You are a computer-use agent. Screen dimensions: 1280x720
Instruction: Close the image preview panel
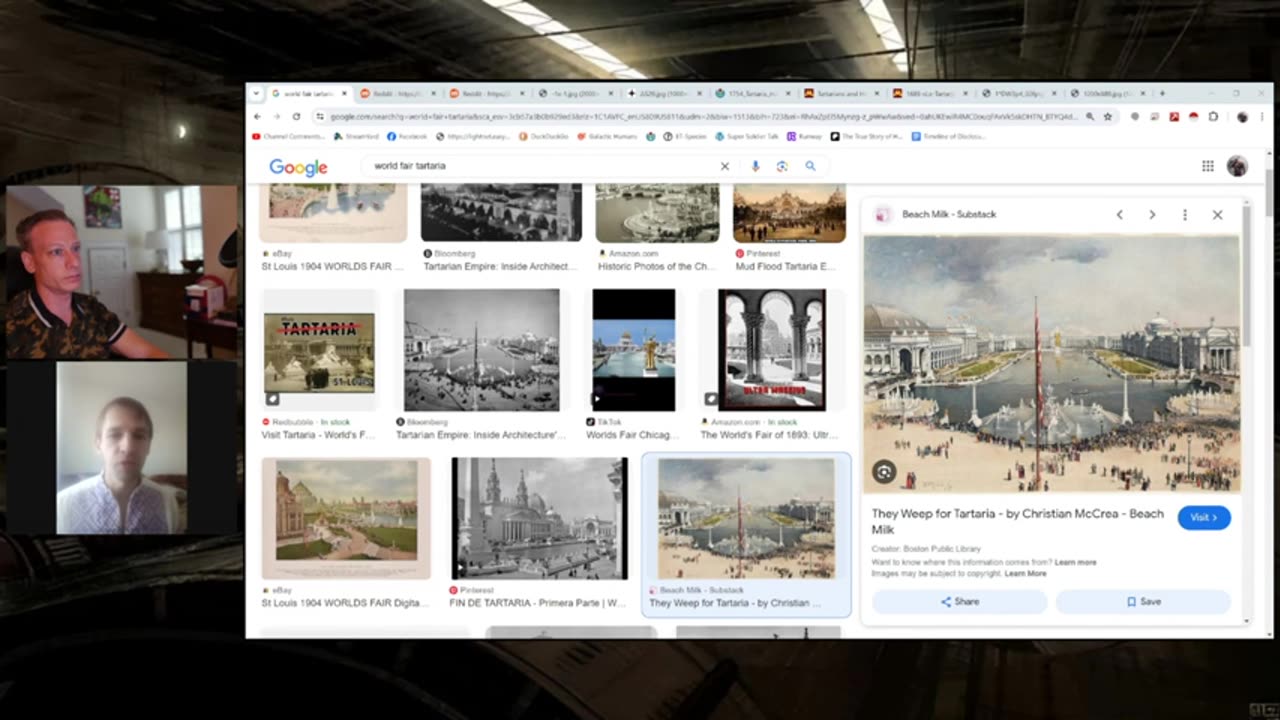point(1217,214)
